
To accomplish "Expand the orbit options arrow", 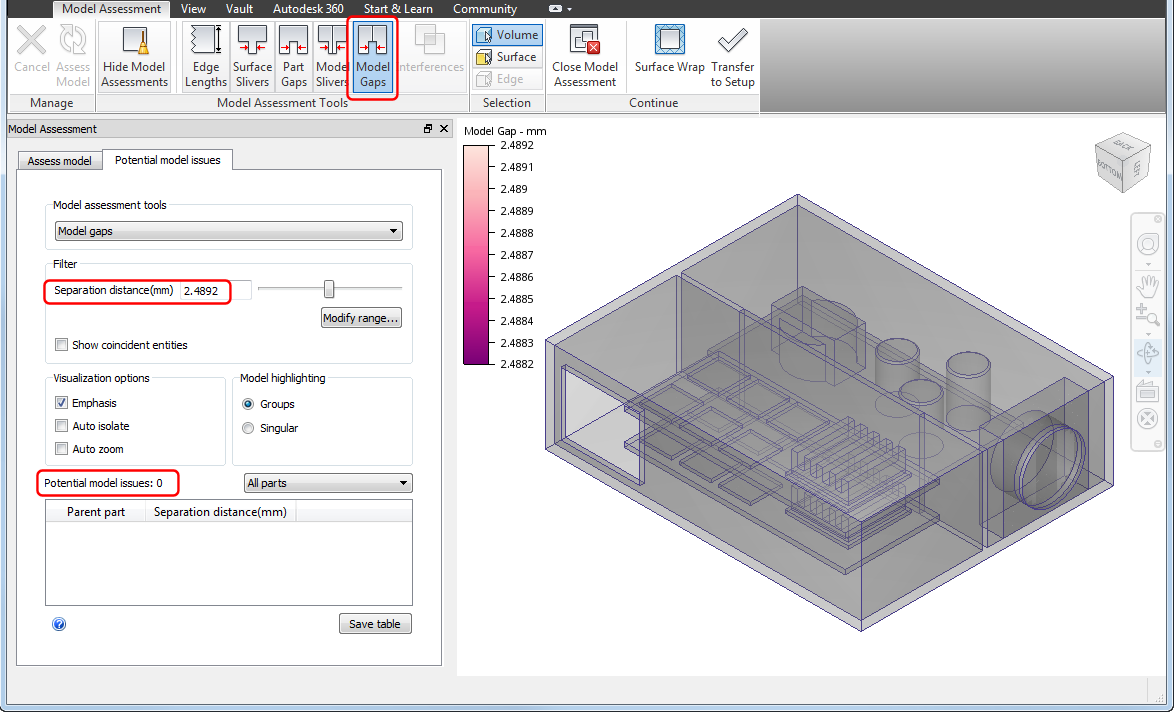I will [x=1148, y=372].
